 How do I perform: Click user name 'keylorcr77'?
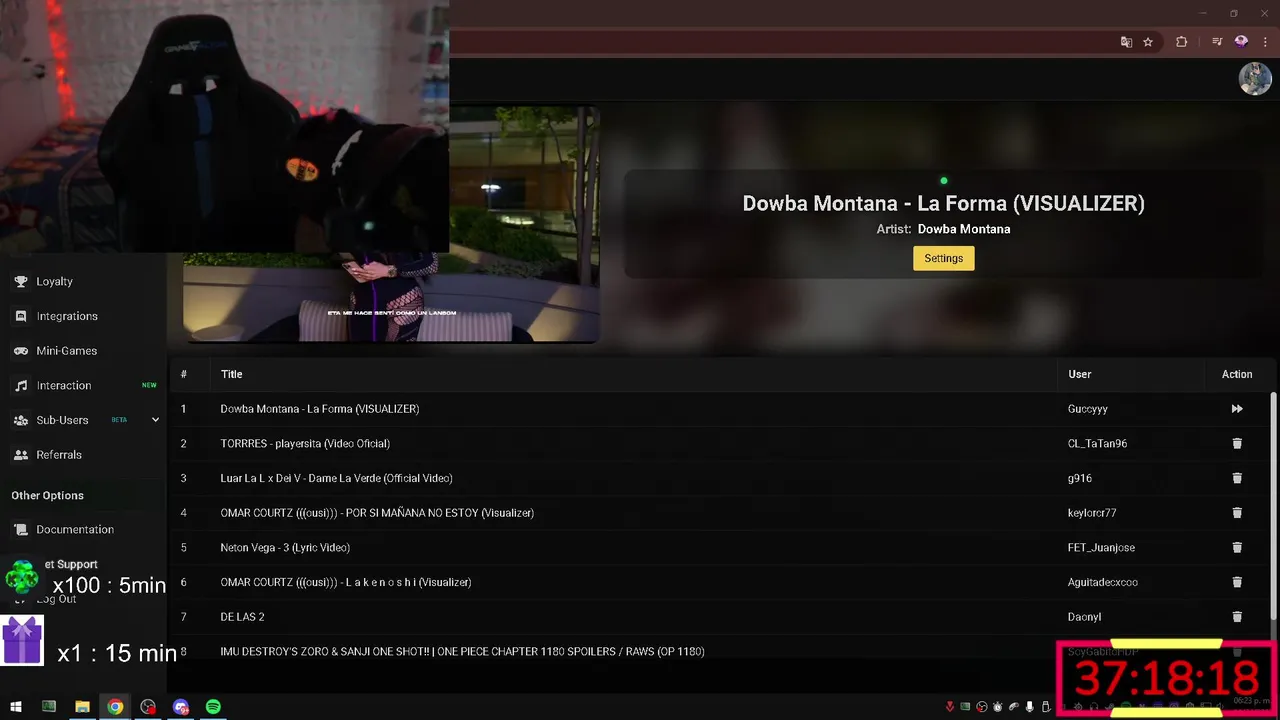point(1092,513)
